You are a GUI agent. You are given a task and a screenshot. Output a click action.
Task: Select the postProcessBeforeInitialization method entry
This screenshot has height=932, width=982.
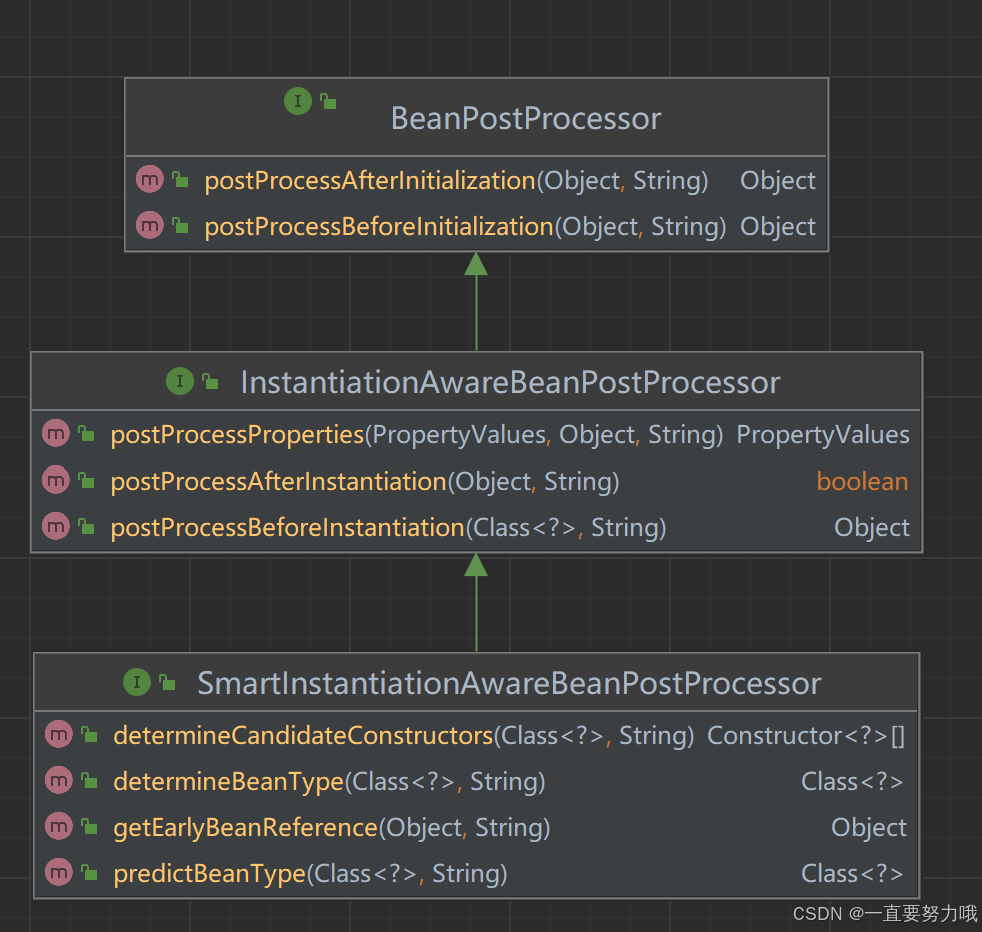click(378, 226)
